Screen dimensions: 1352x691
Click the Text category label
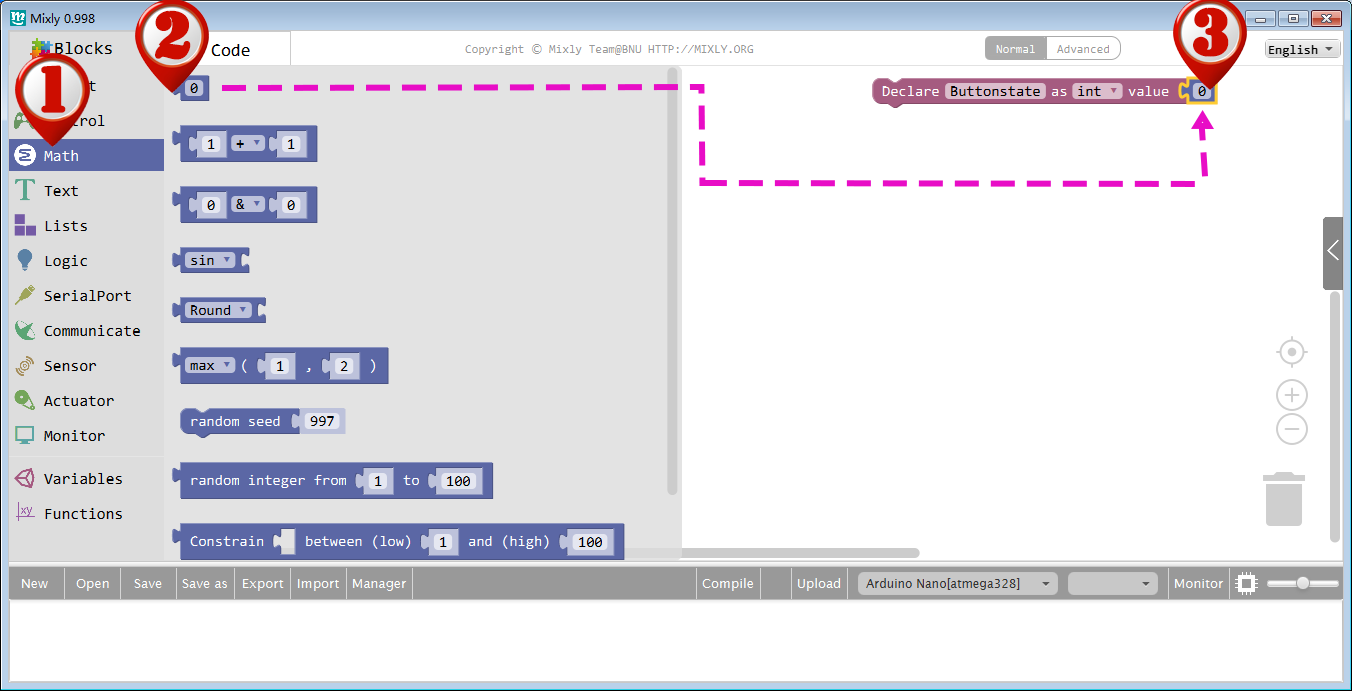coord(61,190)
